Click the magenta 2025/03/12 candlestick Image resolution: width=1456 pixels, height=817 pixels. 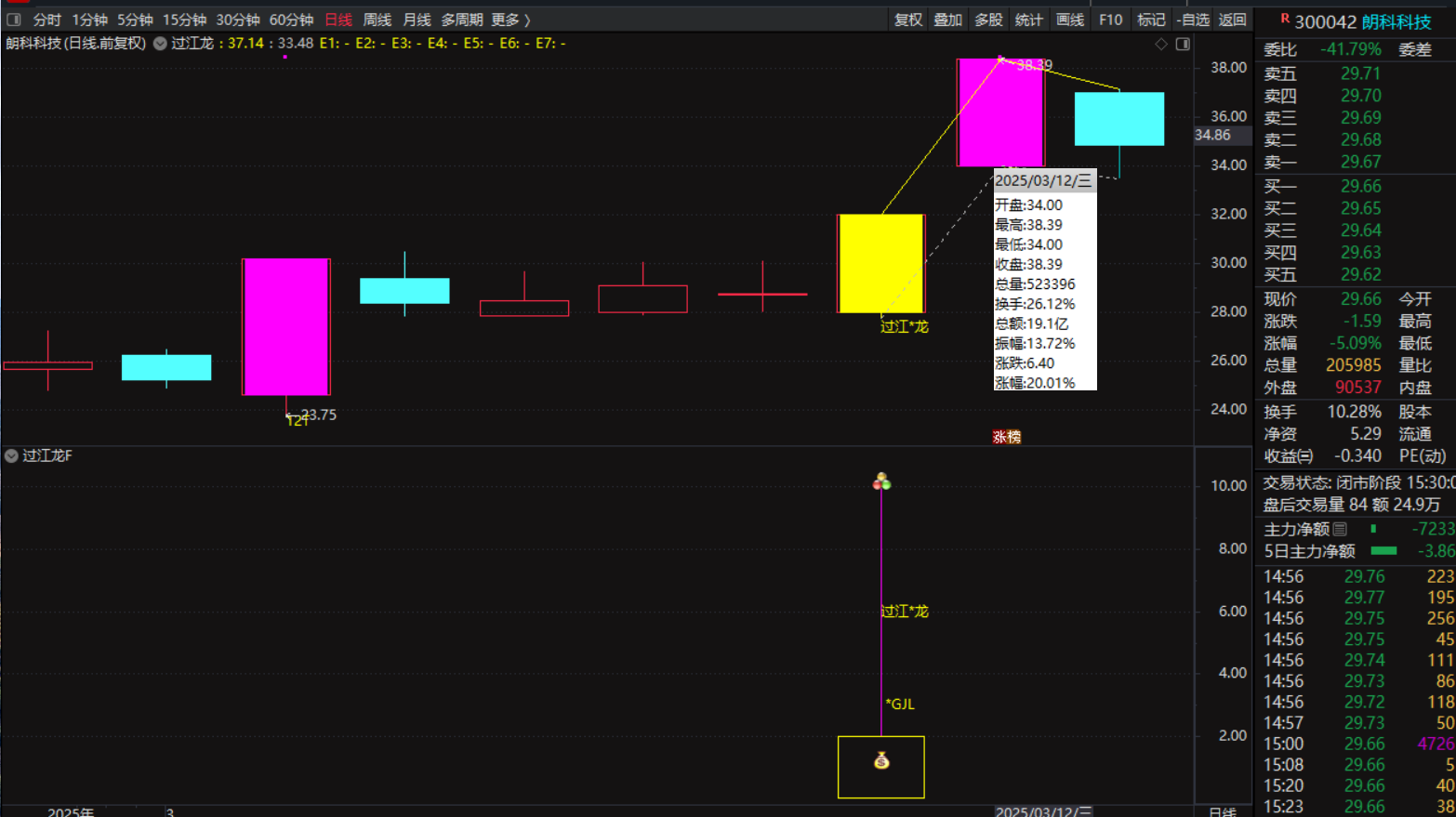[1000, 112]
